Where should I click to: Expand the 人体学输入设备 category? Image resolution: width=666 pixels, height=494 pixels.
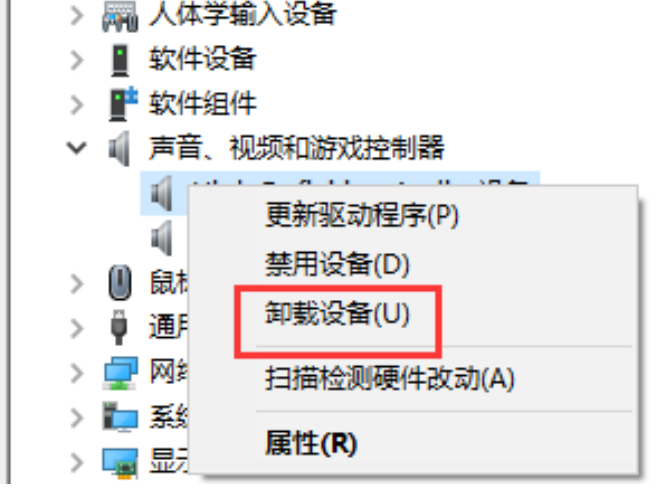point(77,16)
